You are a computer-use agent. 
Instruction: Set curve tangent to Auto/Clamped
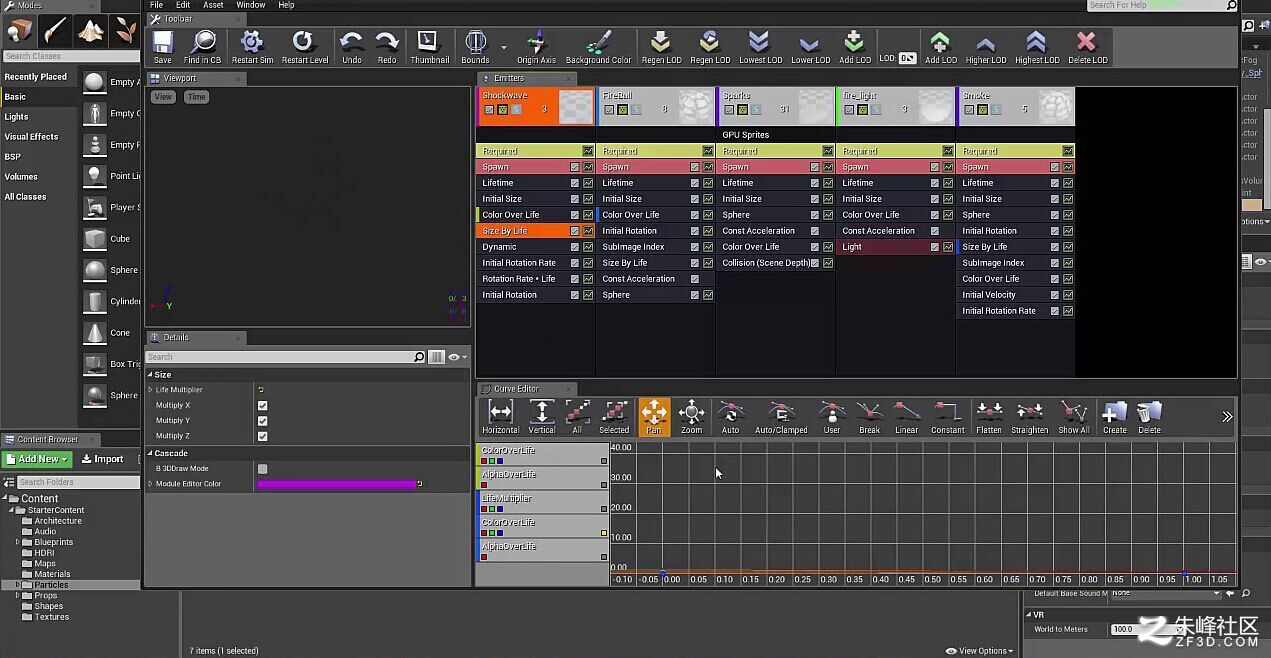781,417
